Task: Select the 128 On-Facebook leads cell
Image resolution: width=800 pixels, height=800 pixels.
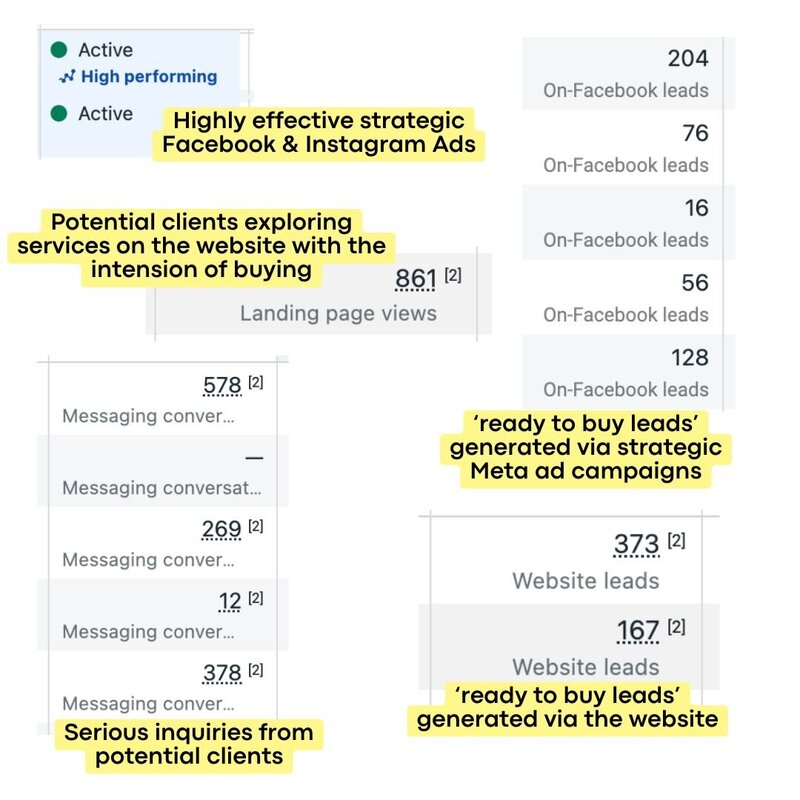Action: [628, 372]
